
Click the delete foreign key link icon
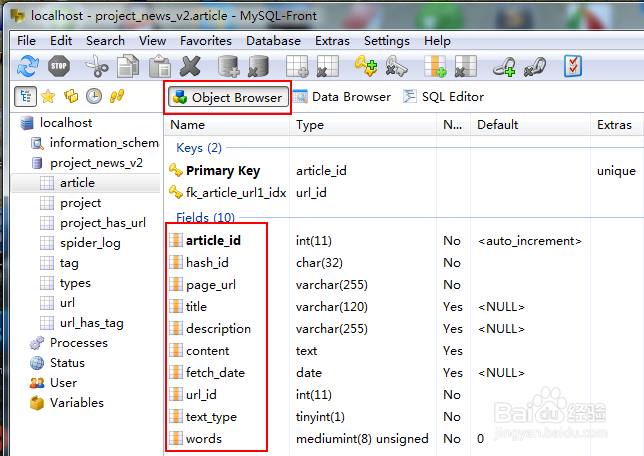(x=535, y=66)
